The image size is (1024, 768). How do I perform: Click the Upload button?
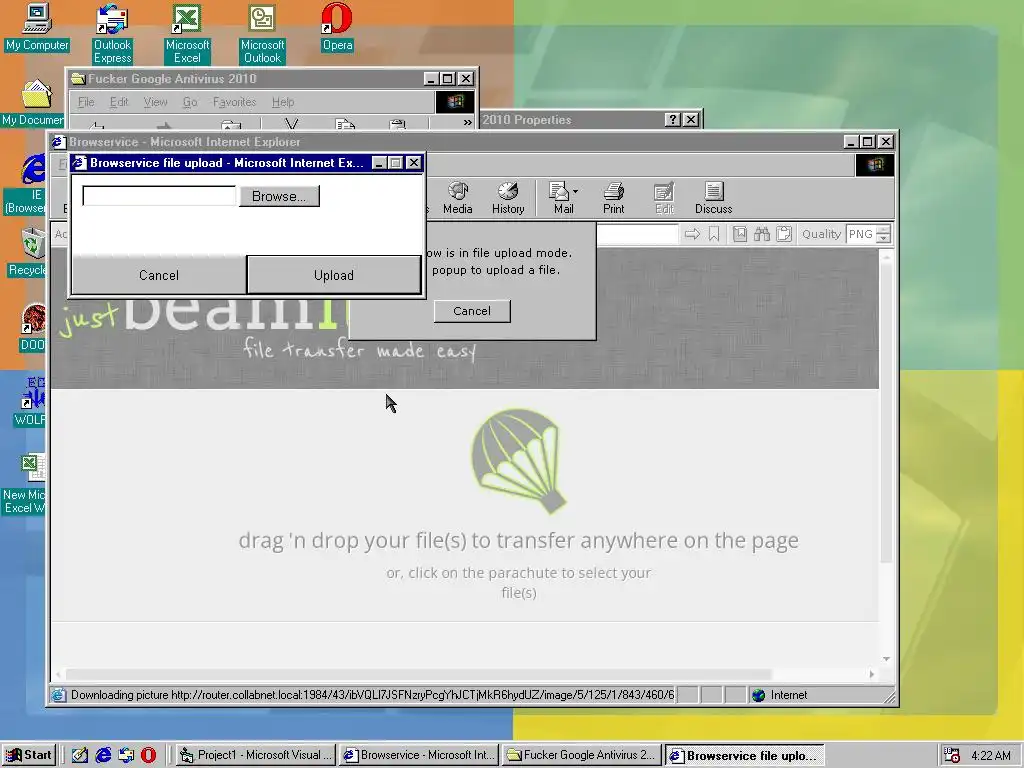[334, 275]
